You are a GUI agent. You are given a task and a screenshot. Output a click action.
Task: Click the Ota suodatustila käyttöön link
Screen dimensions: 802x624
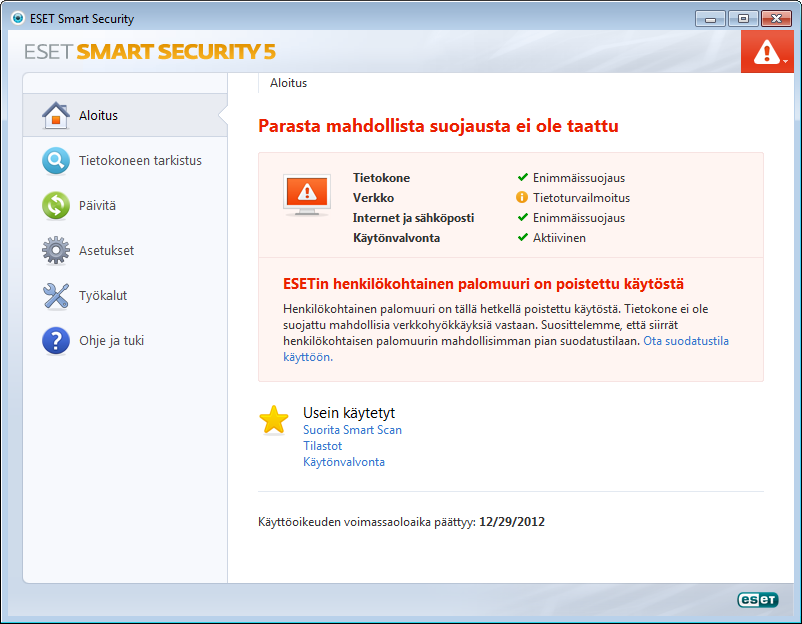[686, 341]
